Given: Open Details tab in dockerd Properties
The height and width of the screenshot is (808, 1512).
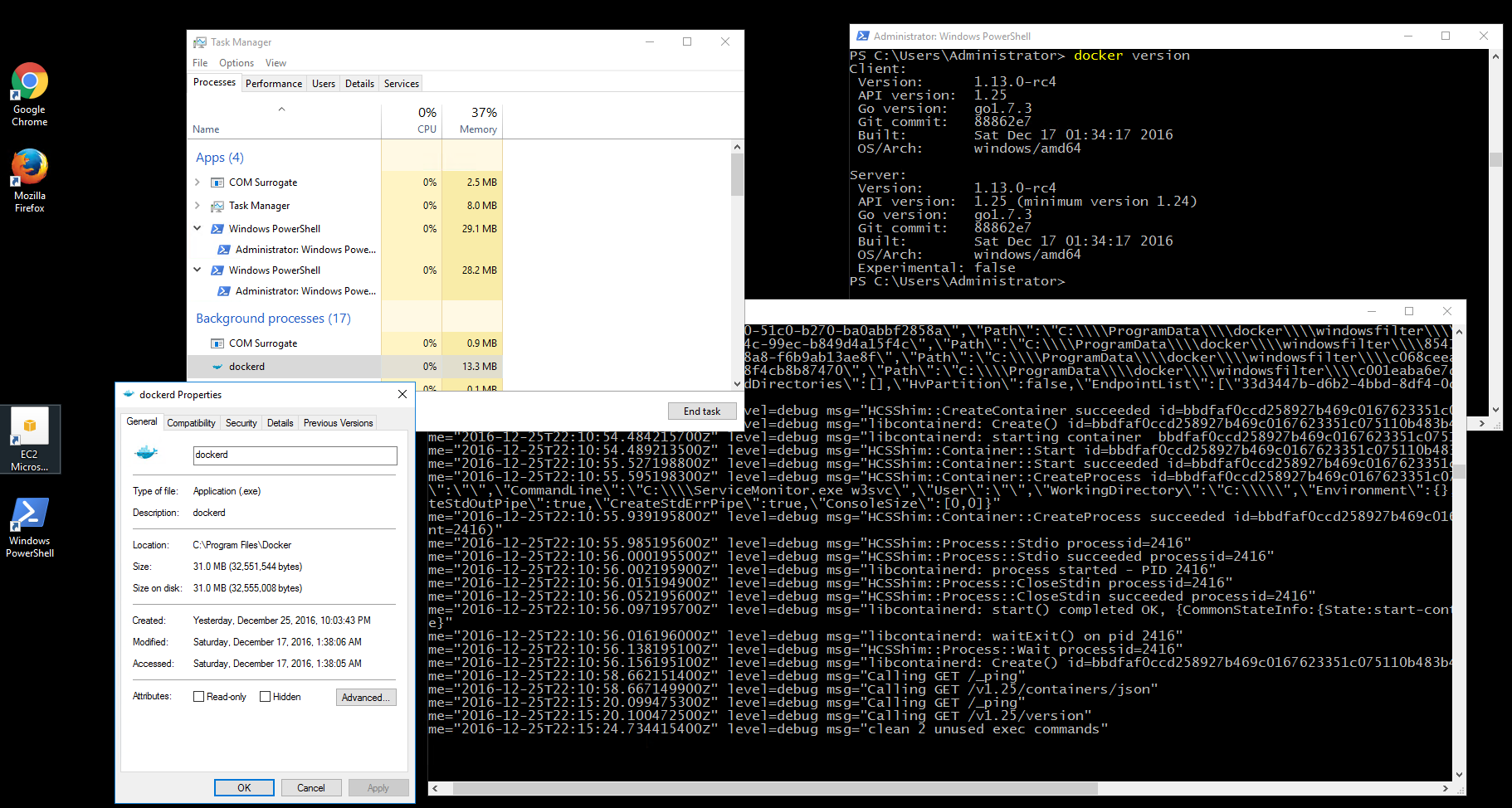Looking at the screenshot, I should 280,423.
